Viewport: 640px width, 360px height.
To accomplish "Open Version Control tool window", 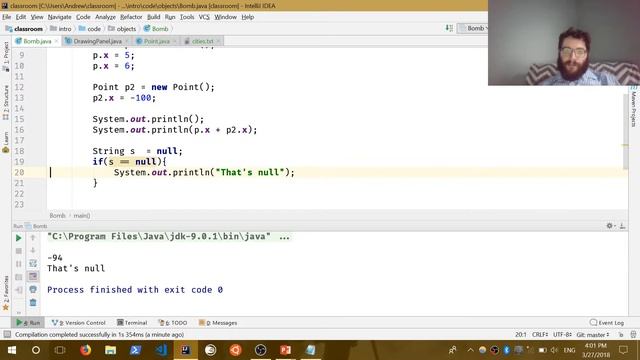I will 79,323.
